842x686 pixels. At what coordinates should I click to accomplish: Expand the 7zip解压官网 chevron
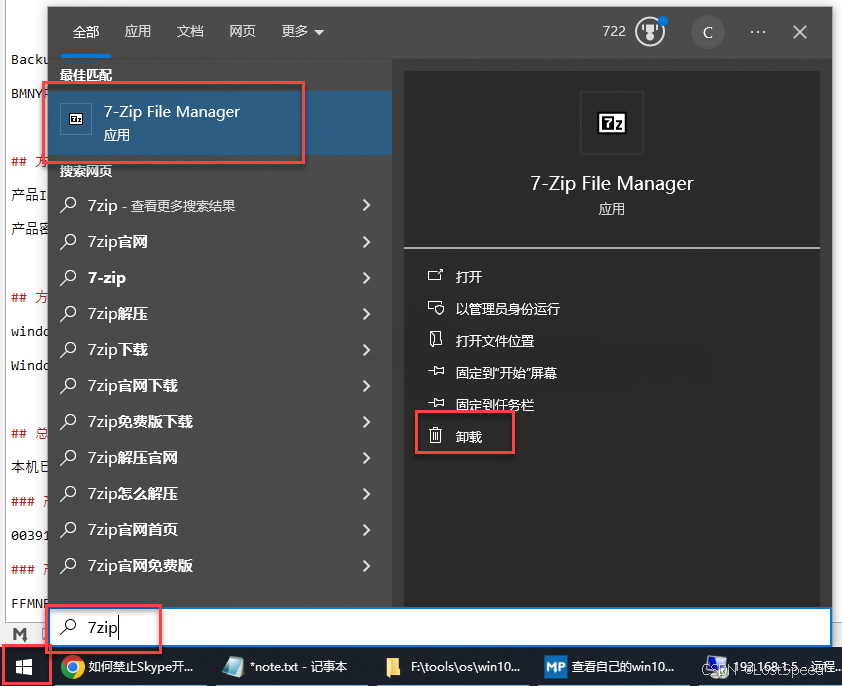click(x=366, y=458)
